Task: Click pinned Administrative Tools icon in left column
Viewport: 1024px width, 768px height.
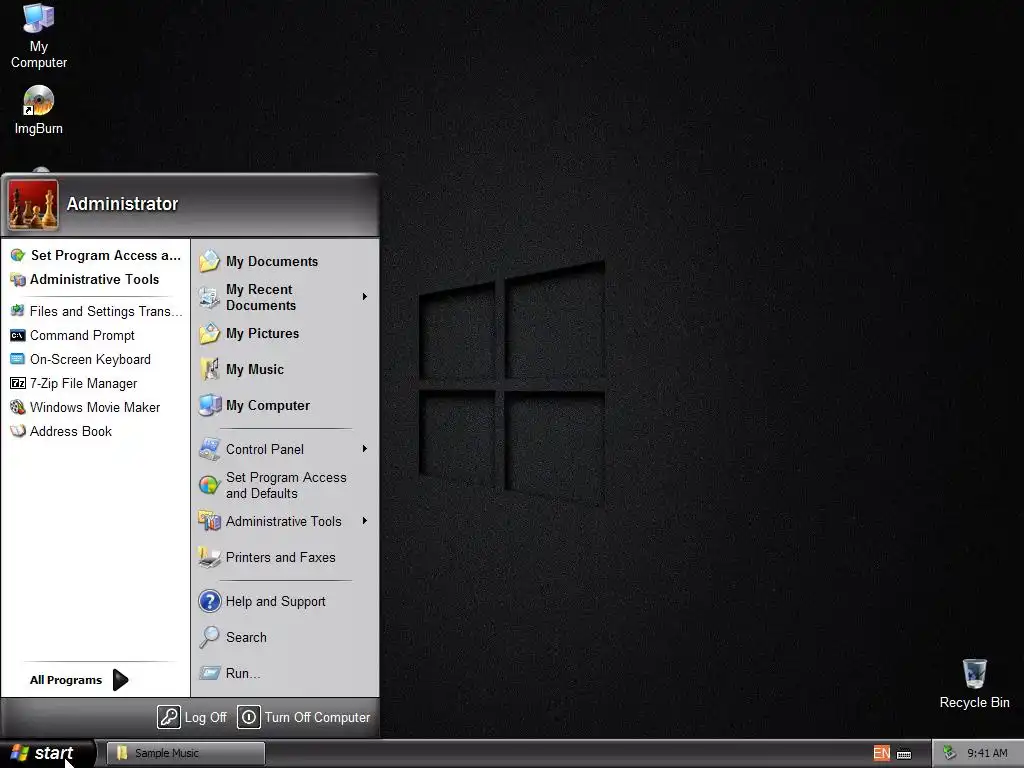Action: pos(18,280)
